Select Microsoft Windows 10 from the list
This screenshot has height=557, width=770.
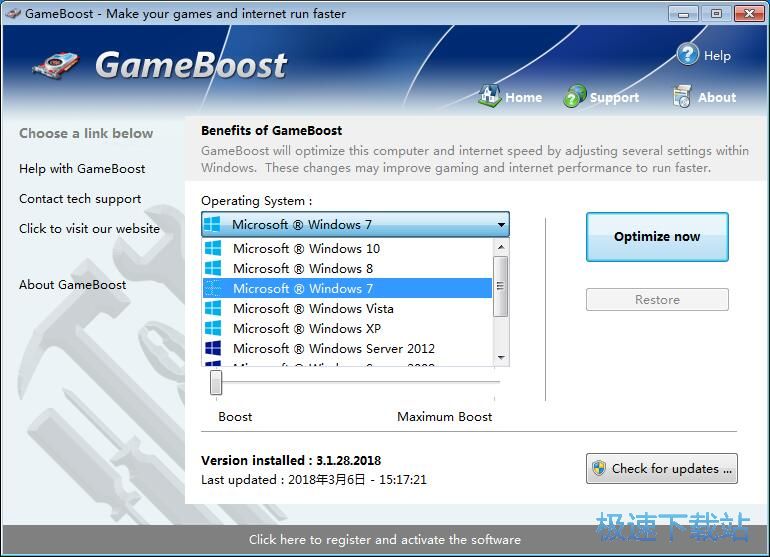coord(347,248)
